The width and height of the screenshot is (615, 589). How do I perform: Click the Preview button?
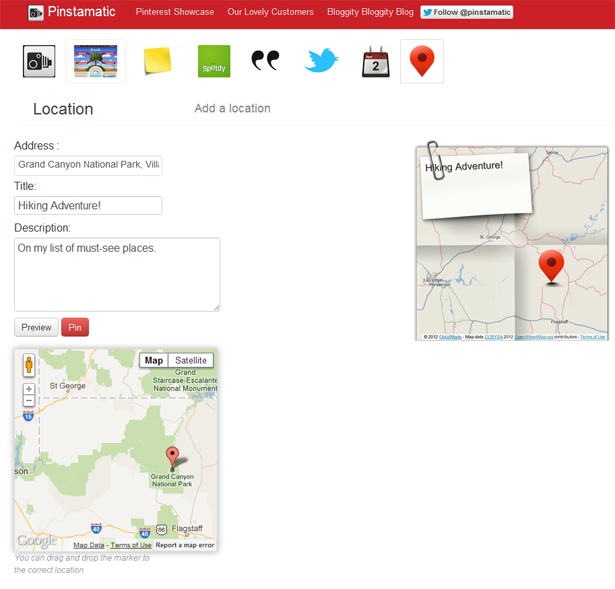coord(36,327)
